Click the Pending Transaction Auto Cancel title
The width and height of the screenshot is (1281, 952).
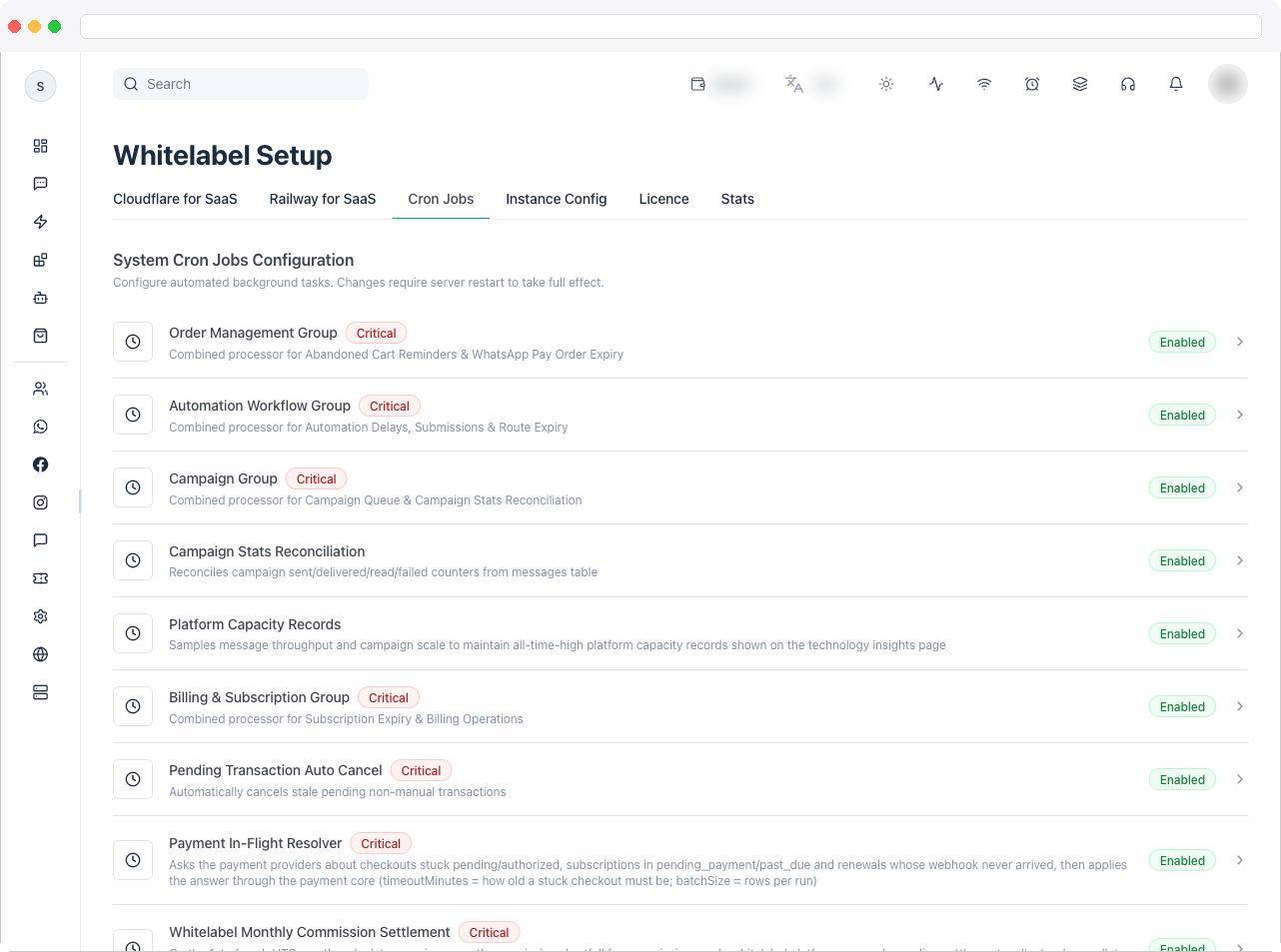coord(276,770)
